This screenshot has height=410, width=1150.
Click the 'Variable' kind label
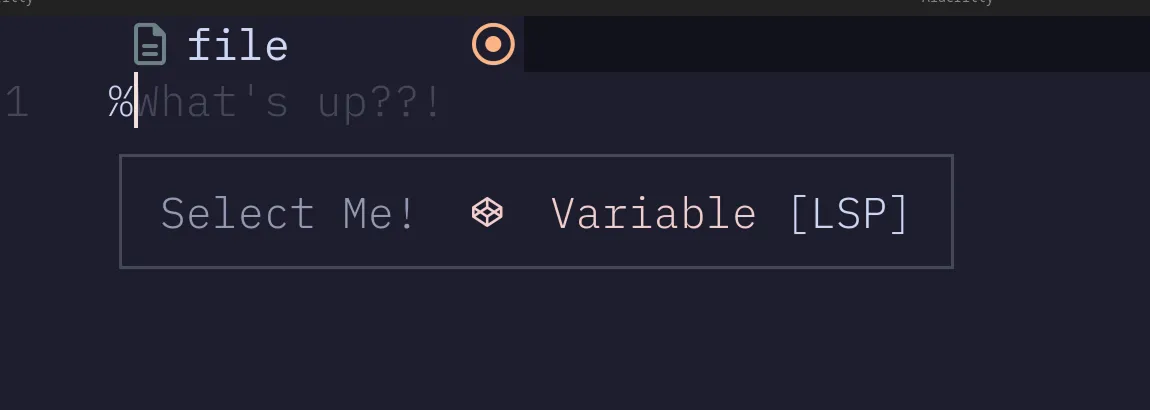click(x=653, y=213)
